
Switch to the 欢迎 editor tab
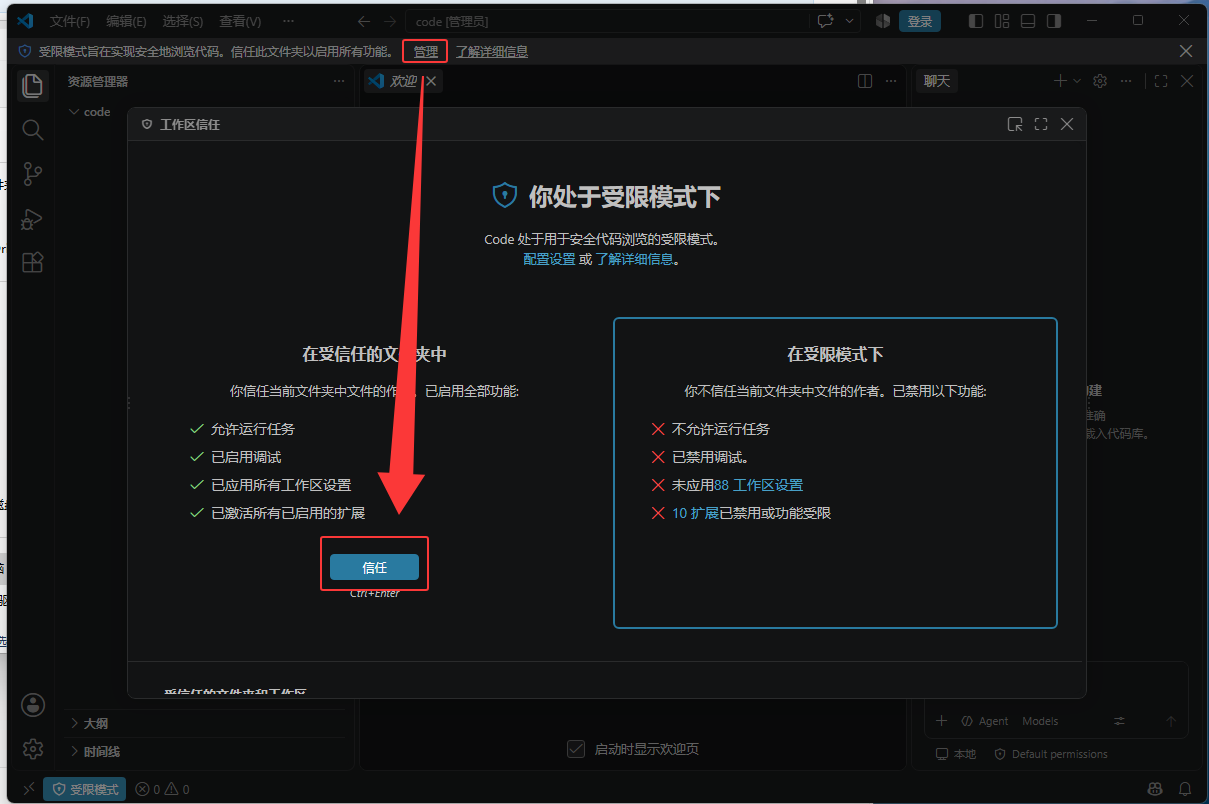coord(403,81)
